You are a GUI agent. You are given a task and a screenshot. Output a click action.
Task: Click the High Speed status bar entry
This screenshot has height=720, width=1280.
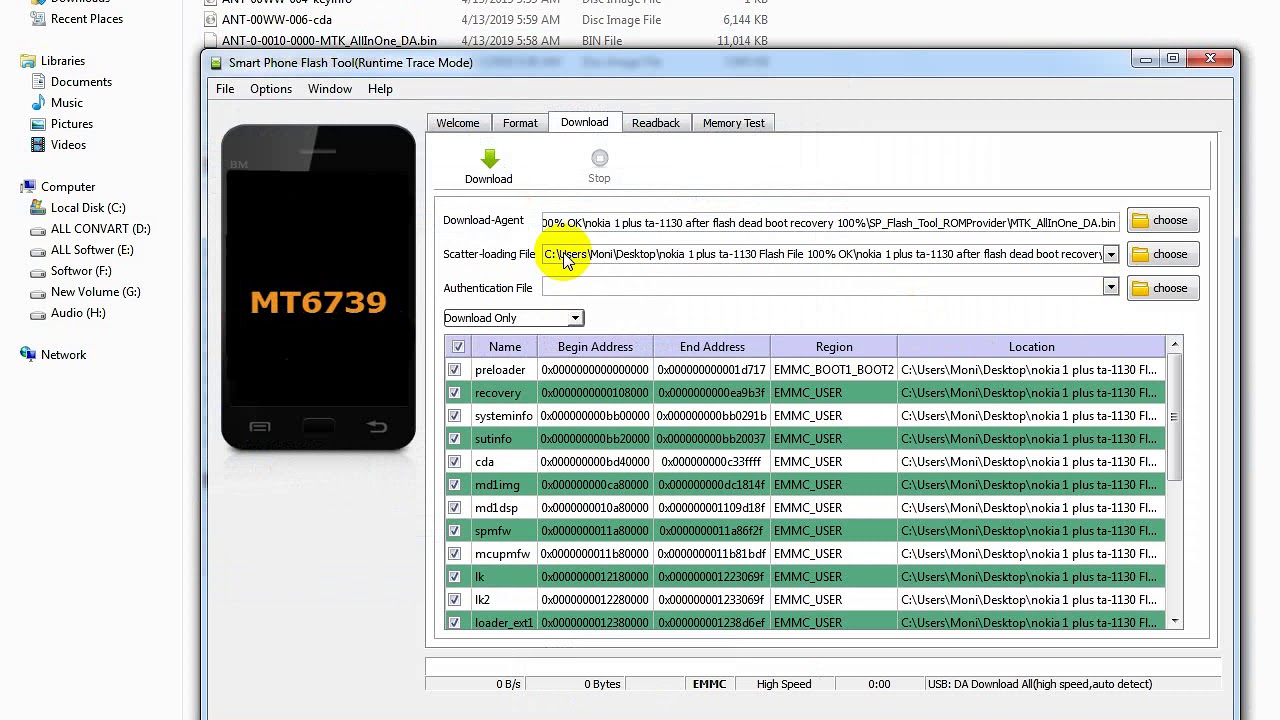pos(784,684)
